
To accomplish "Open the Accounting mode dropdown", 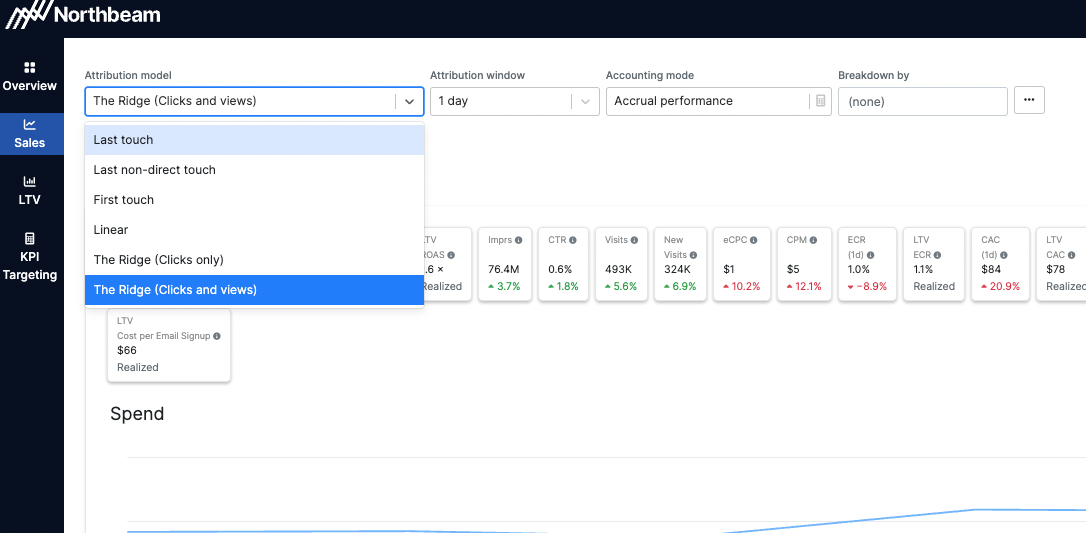I will [718, 101].
